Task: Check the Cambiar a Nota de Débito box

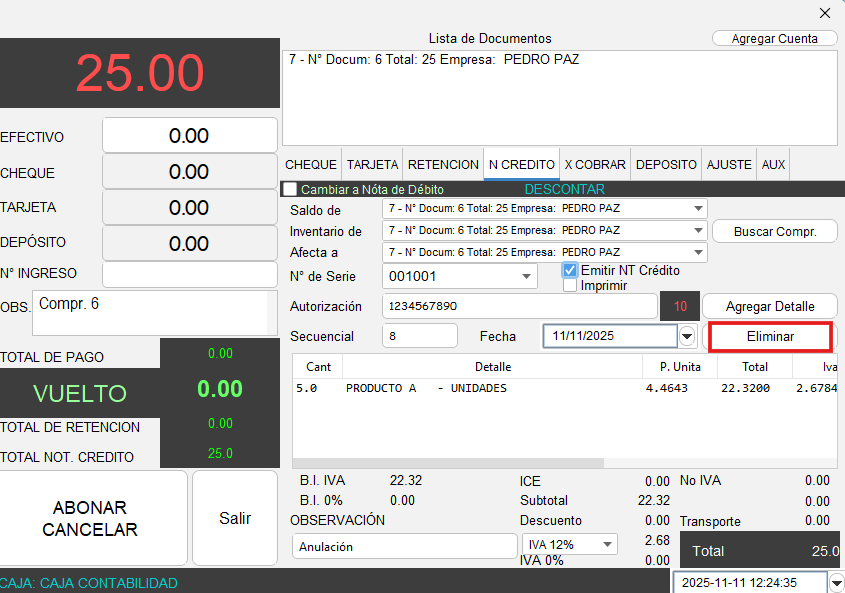Action: [x=290, y=189]
